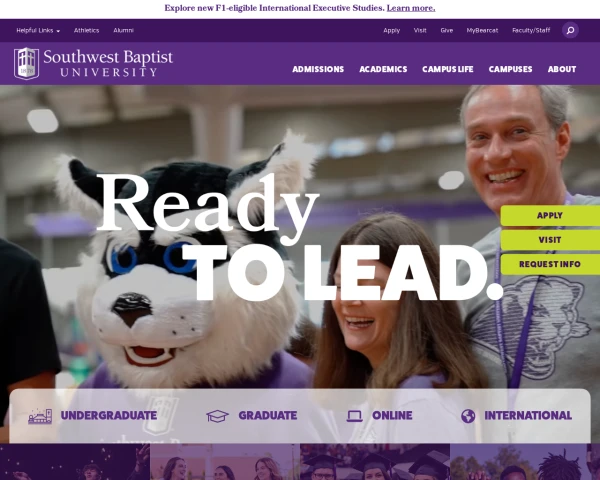Click the search magnifier icon

[x=570, y=30]
